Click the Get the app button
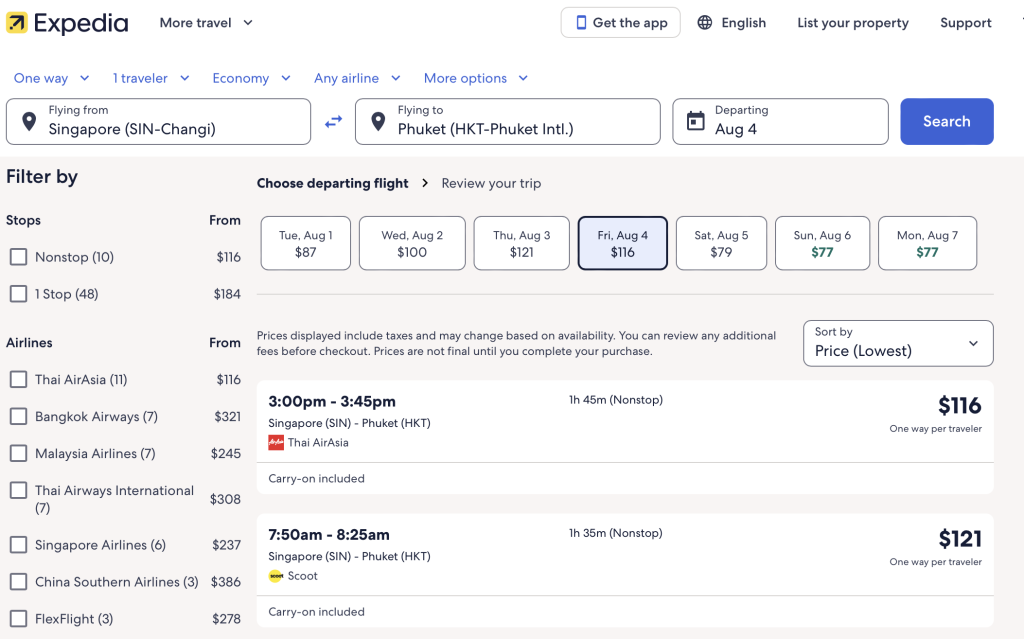Screen dimensions: 1024x639 (x=620, y=23)
